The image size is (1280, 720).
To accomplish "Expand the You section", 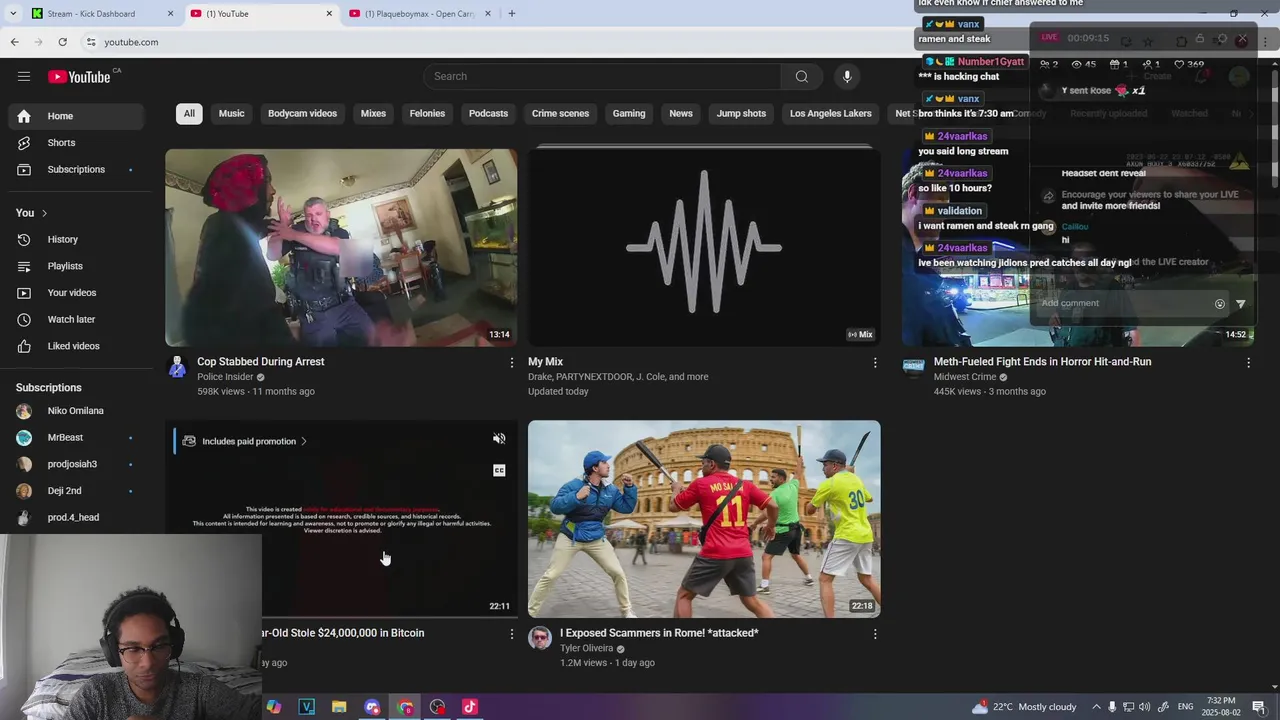I will pyautogui.click(x=32, y=213).
